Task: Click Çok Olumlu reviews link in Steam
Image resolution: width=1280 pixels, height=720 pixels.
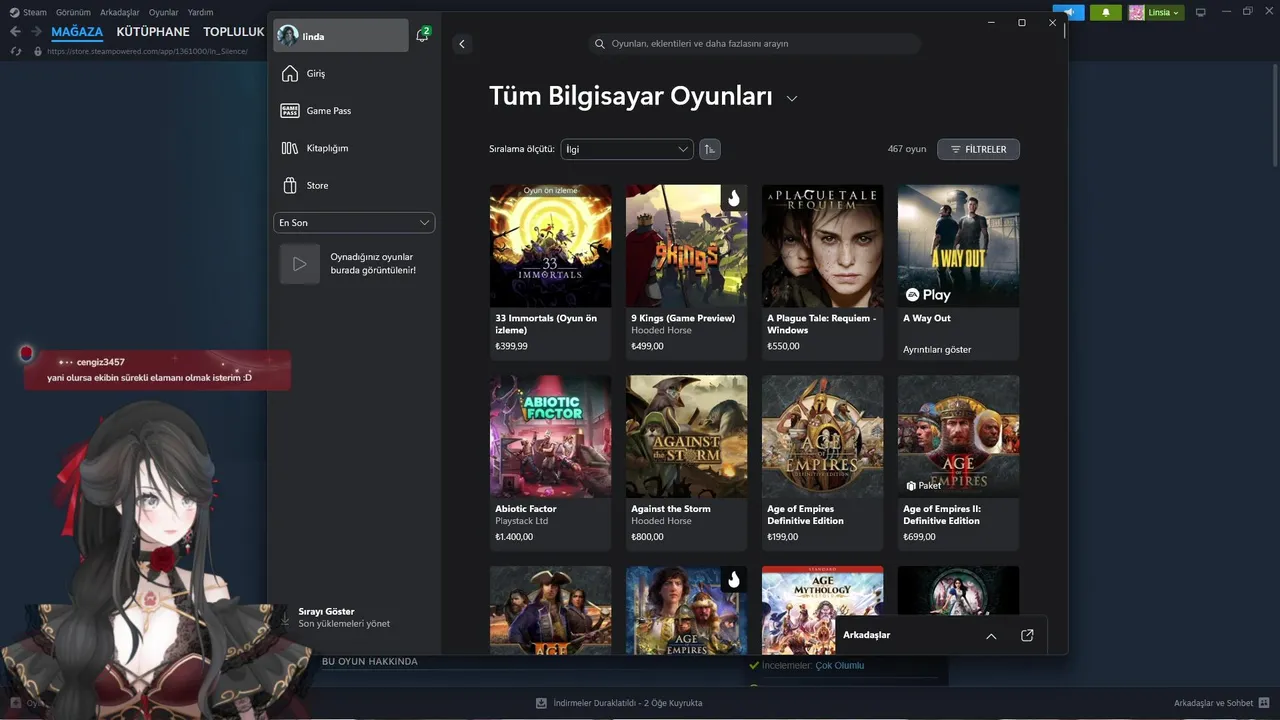Action: tap(840, 666)
